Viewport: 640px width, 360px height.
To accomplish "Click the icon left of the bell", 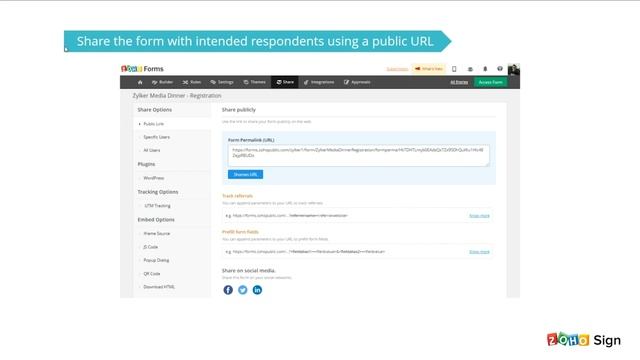I will pos(470,69).
